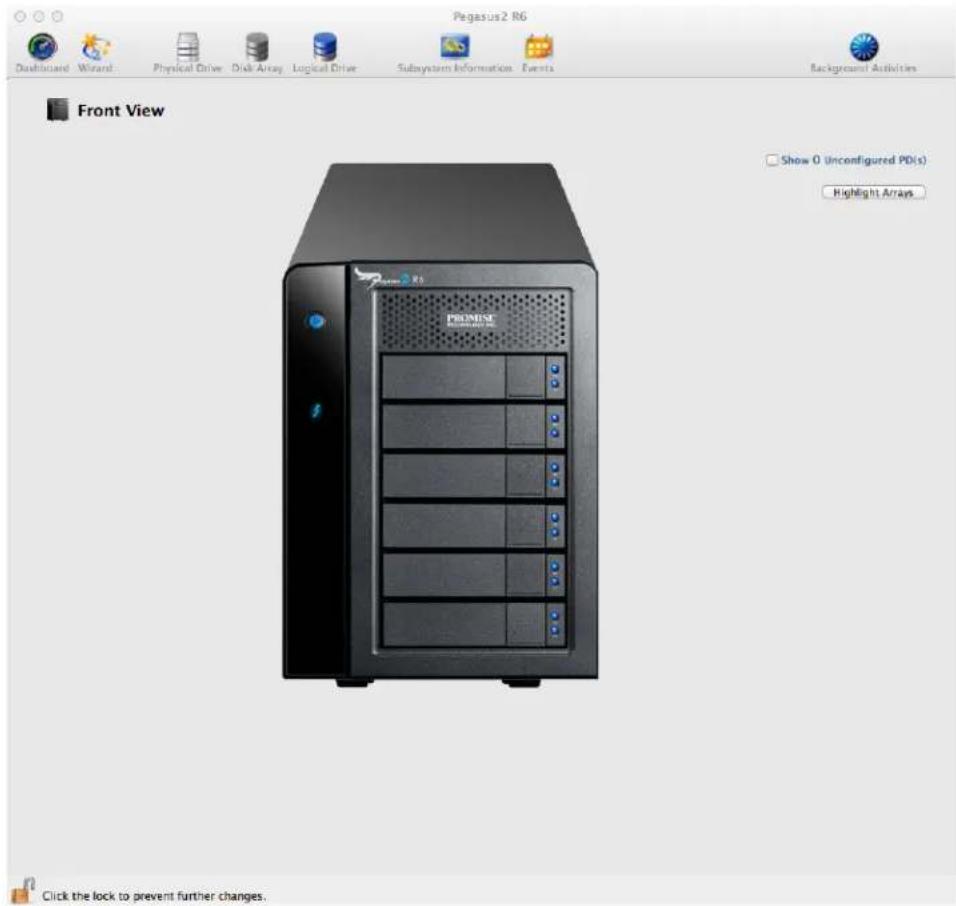Viewport: 956px width, 906px height.
Task: Open Background Activities panel
Action: click(x=863, y=53)
